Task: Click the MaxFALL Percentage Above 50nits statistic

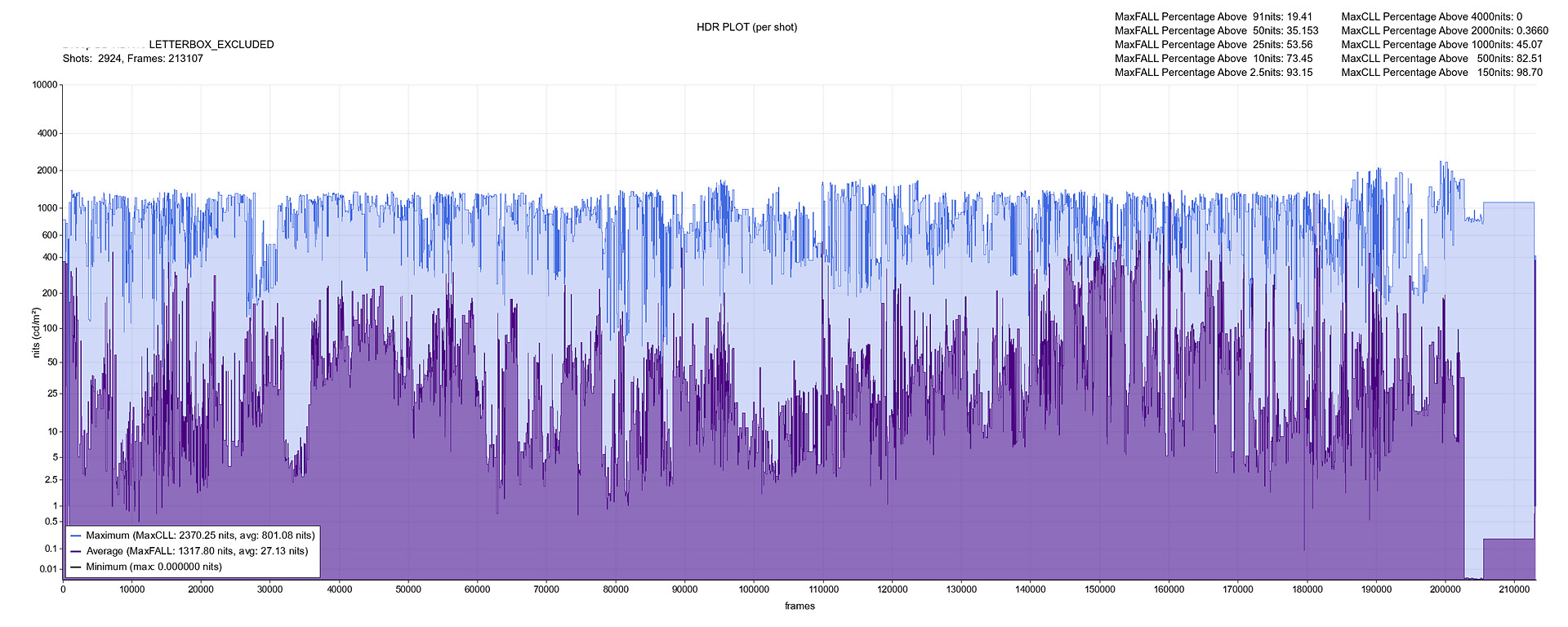Action: coord(1217,30)
